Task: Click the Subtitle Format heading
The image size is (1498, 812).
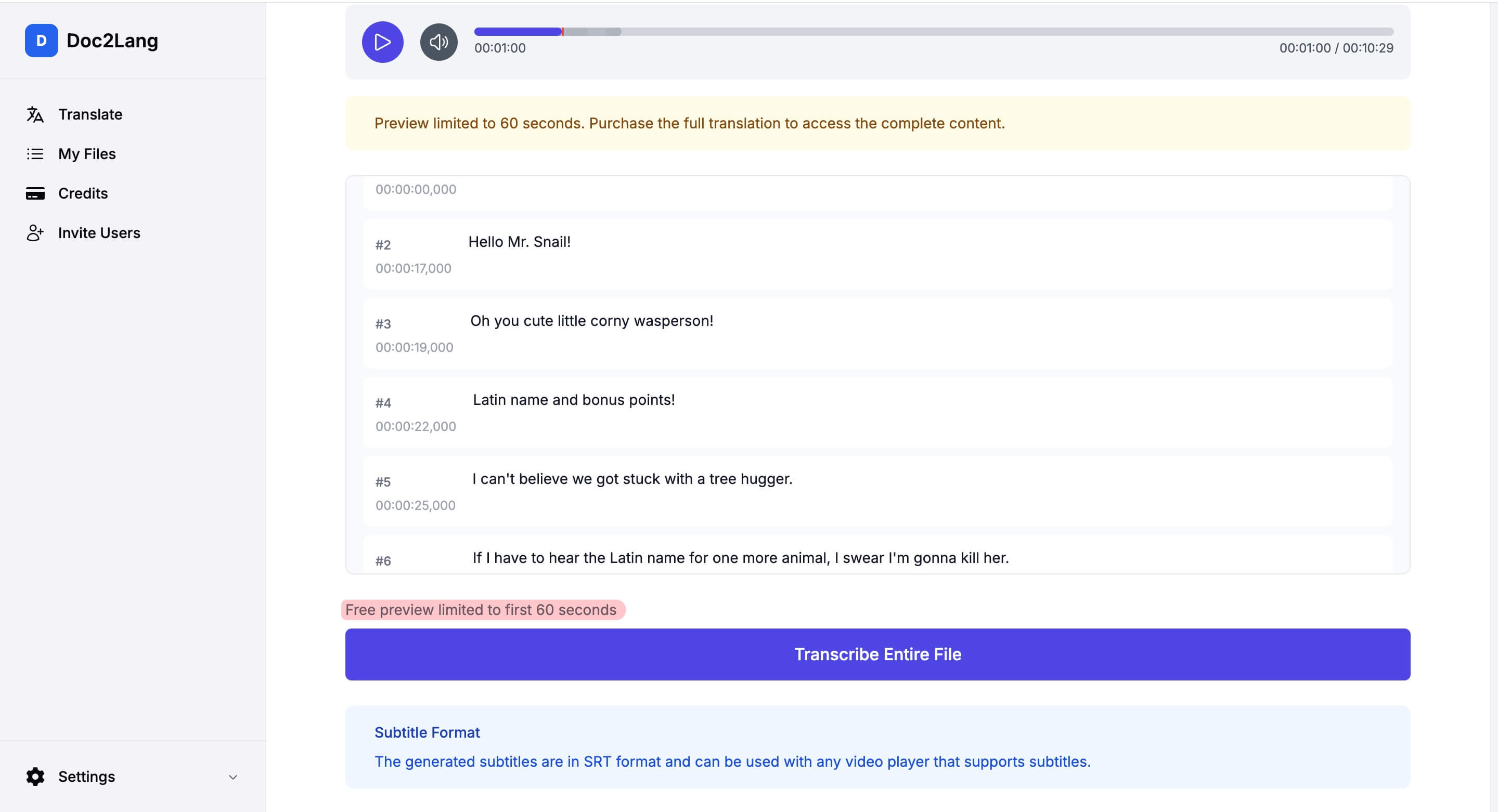Action: pos(427,732)
